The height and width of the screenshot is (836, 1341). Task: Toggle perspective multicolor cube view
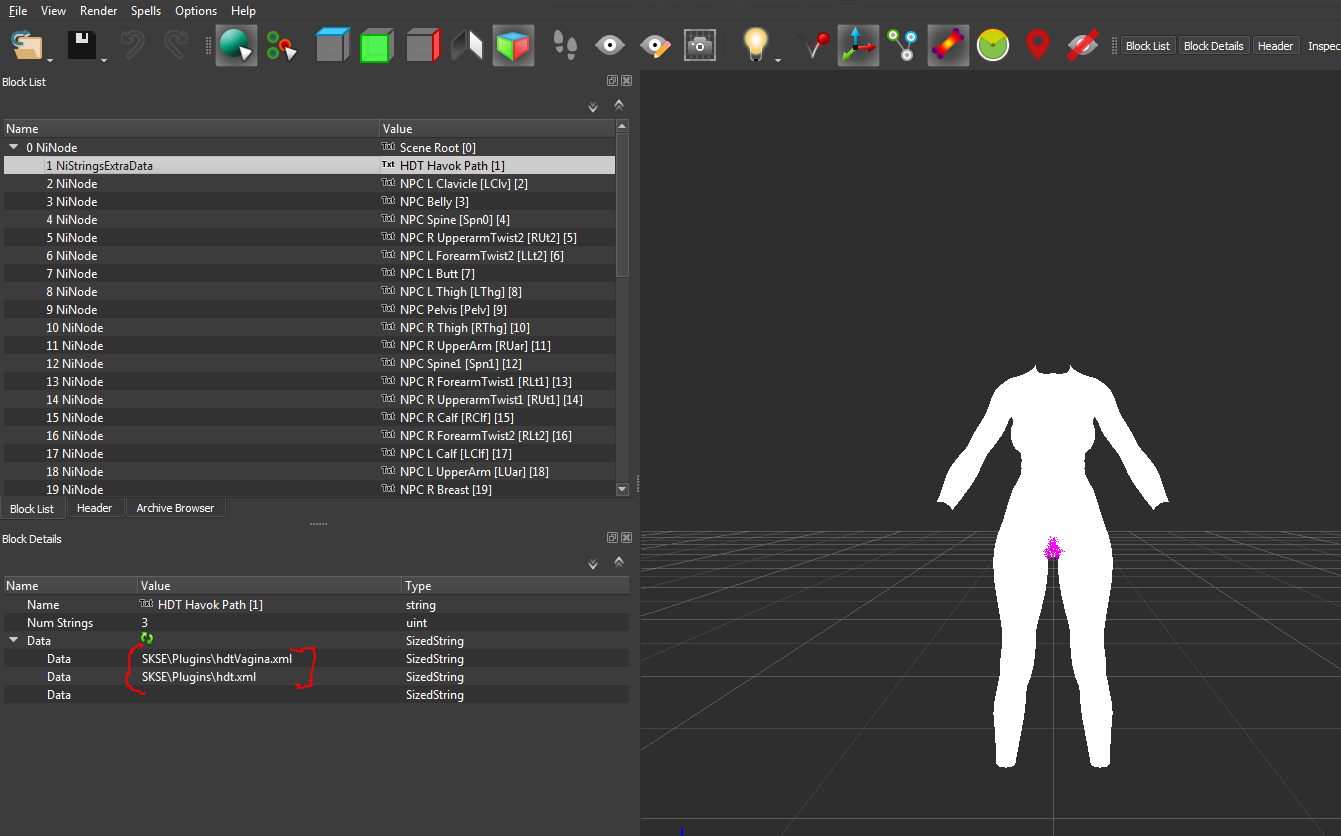click(x=513, y=46)
